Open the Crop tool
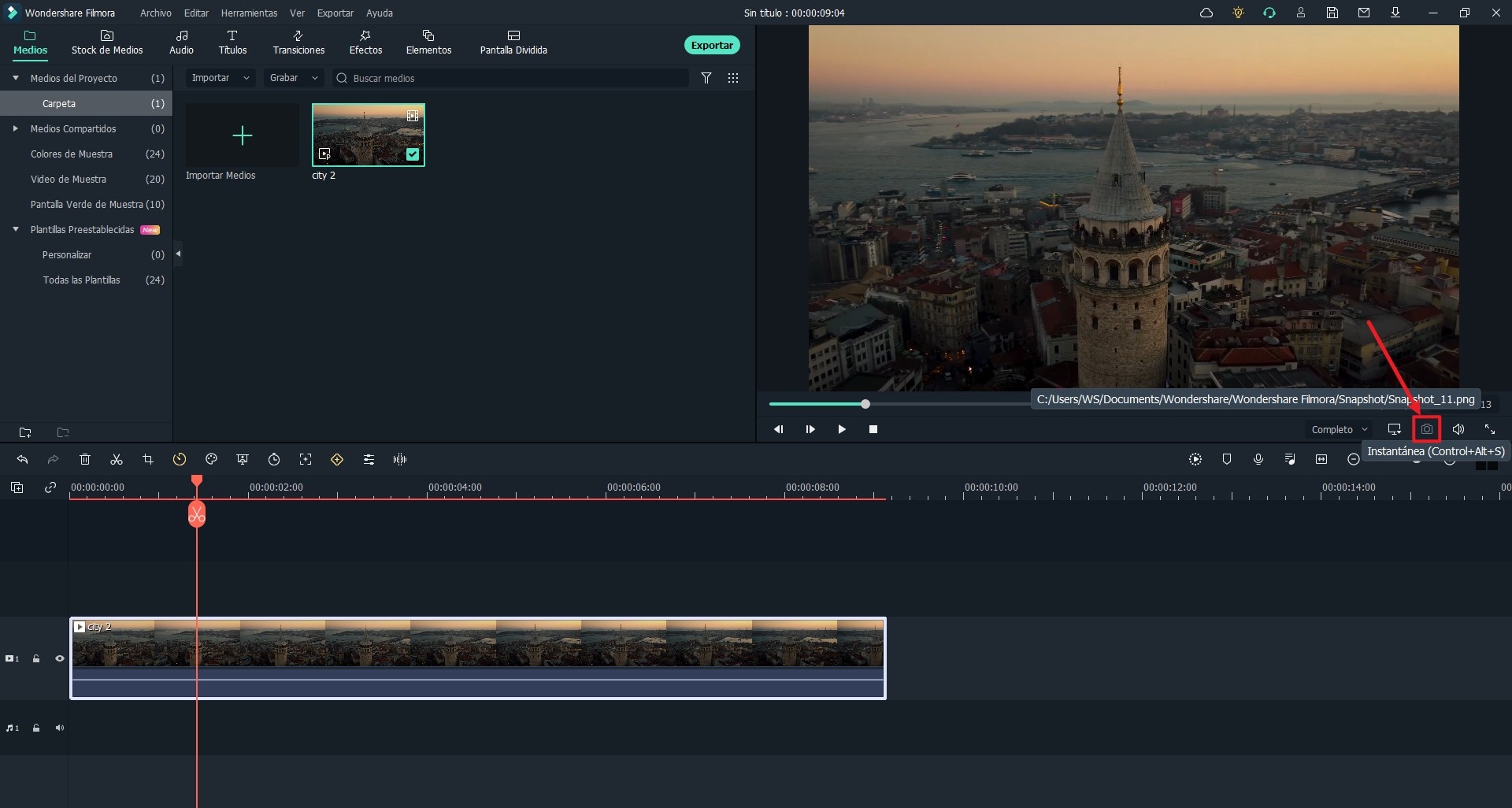This screenshot has height=808, width=1512. (148, 459)
